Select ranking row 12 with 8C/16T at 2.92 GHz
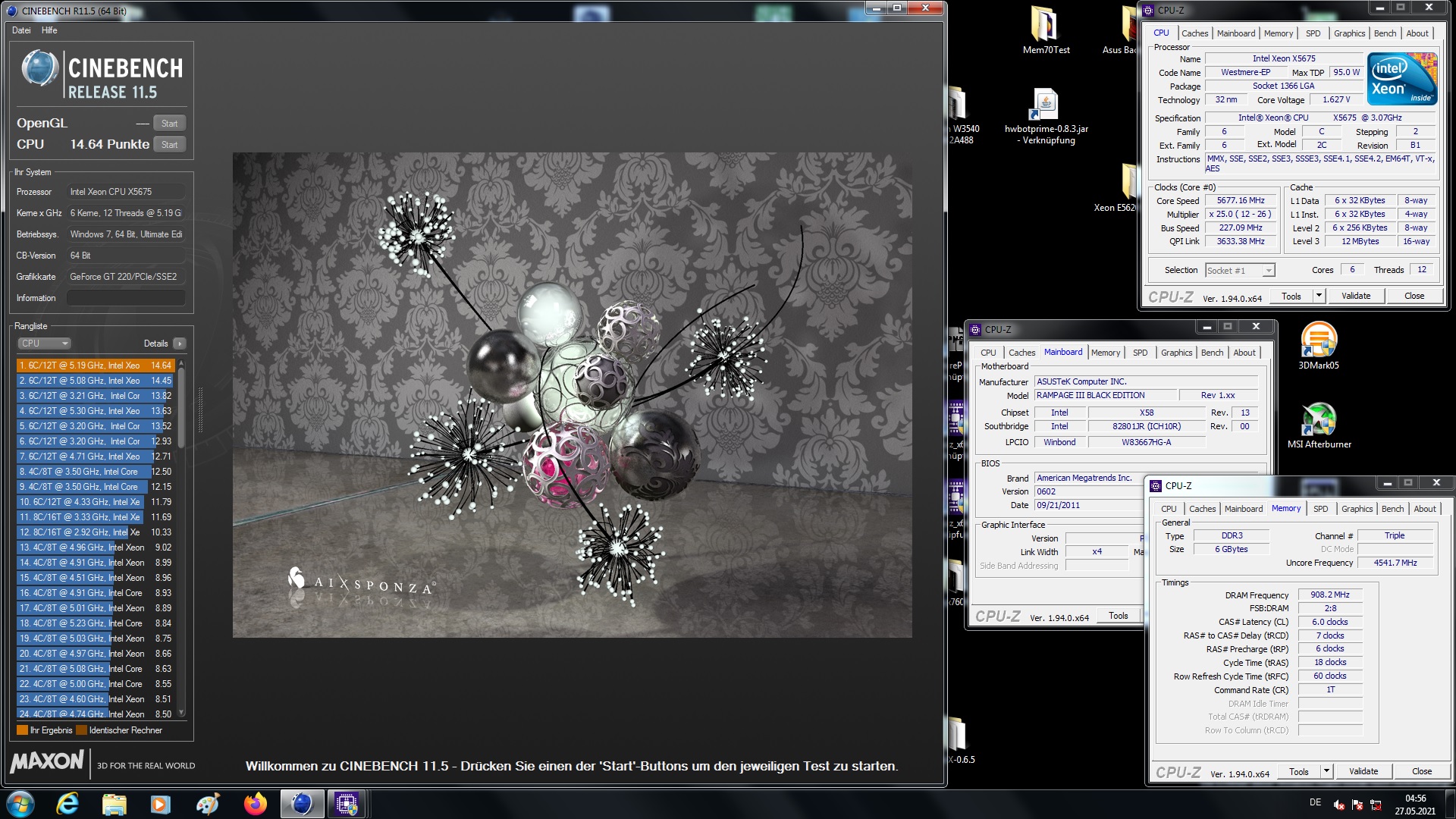The image size is (1456, 819). coord(96,532)
